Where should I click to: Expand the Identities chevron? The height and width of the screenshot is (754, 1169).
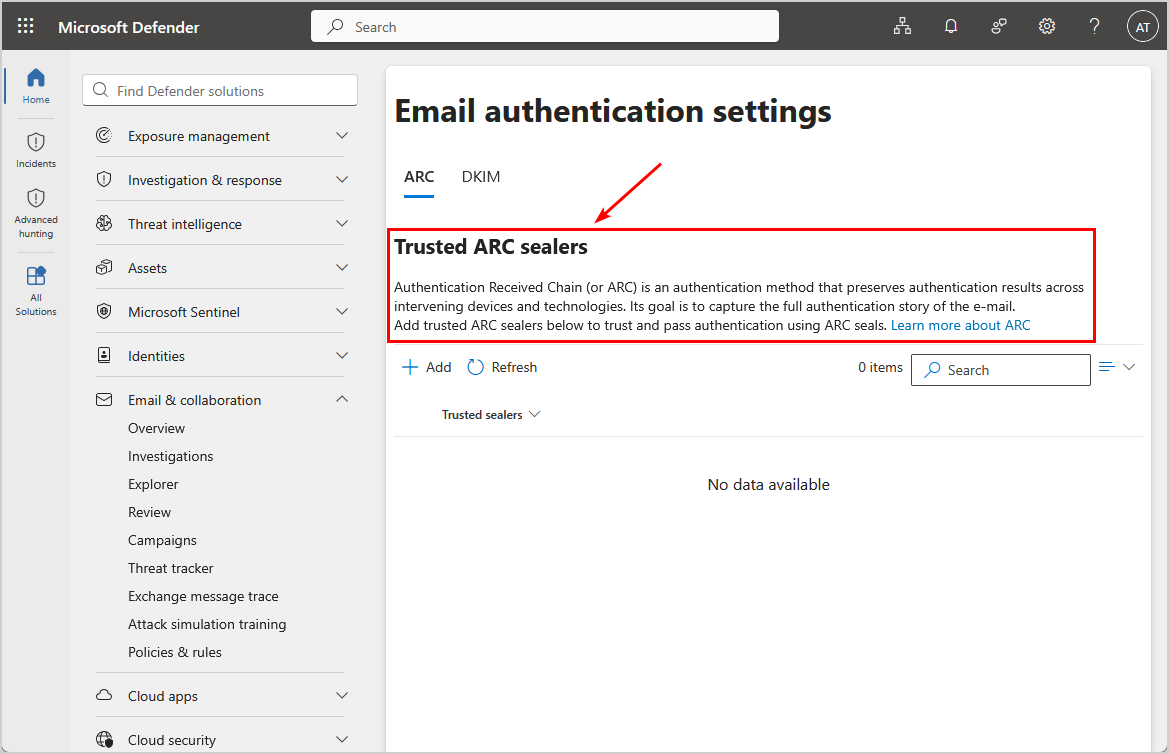342,356
